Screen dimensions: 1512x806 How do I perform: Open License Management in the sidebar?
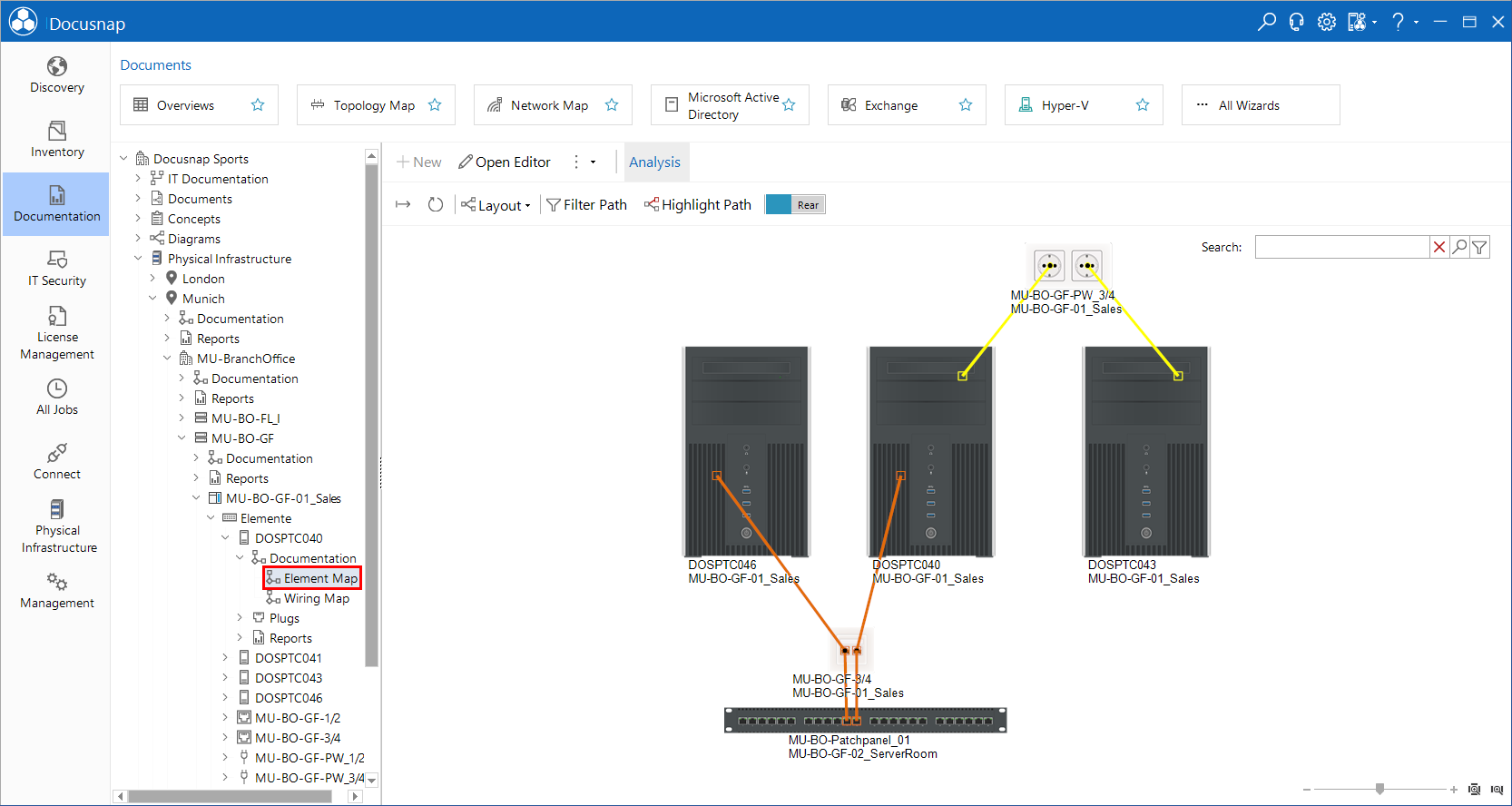pyautogui.click(x=56, y=333)
